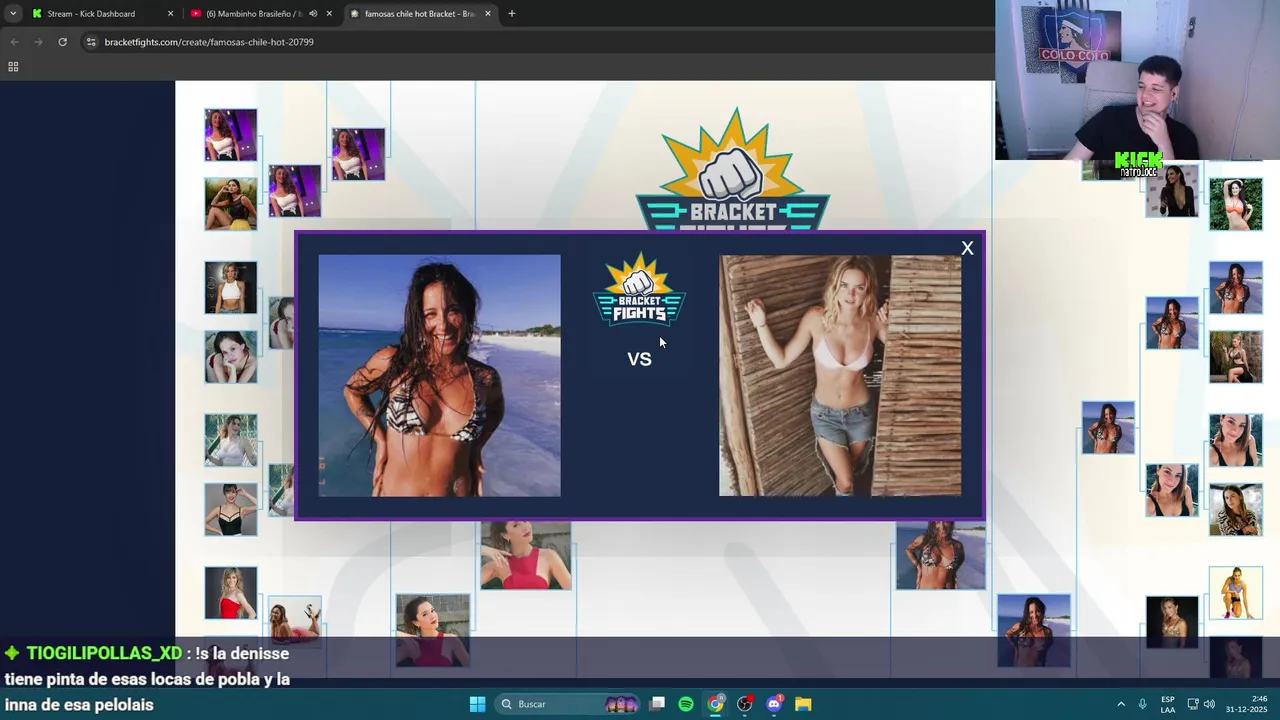Screen dimensions: 1280x720
Task: Mute the YouTube tab audio icon
Action: (312, 14)
